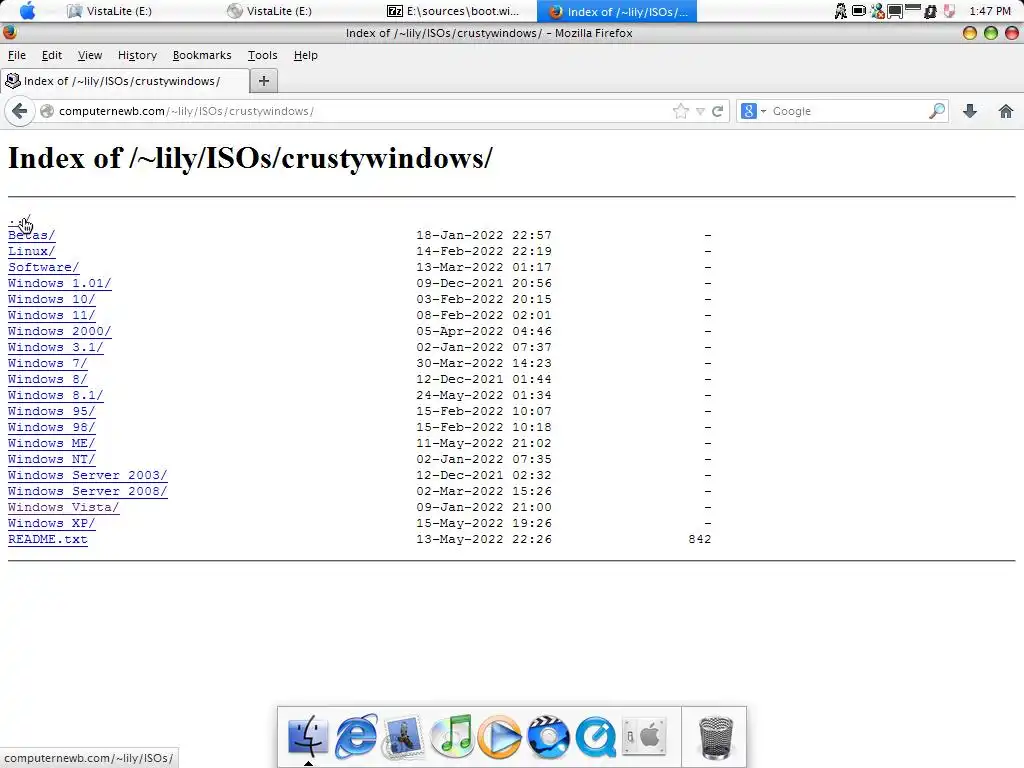Screen dimensions: 1024x768
Task: Open the Windows NT/ link
Action: pyautogui.click(x=52, y=459)
